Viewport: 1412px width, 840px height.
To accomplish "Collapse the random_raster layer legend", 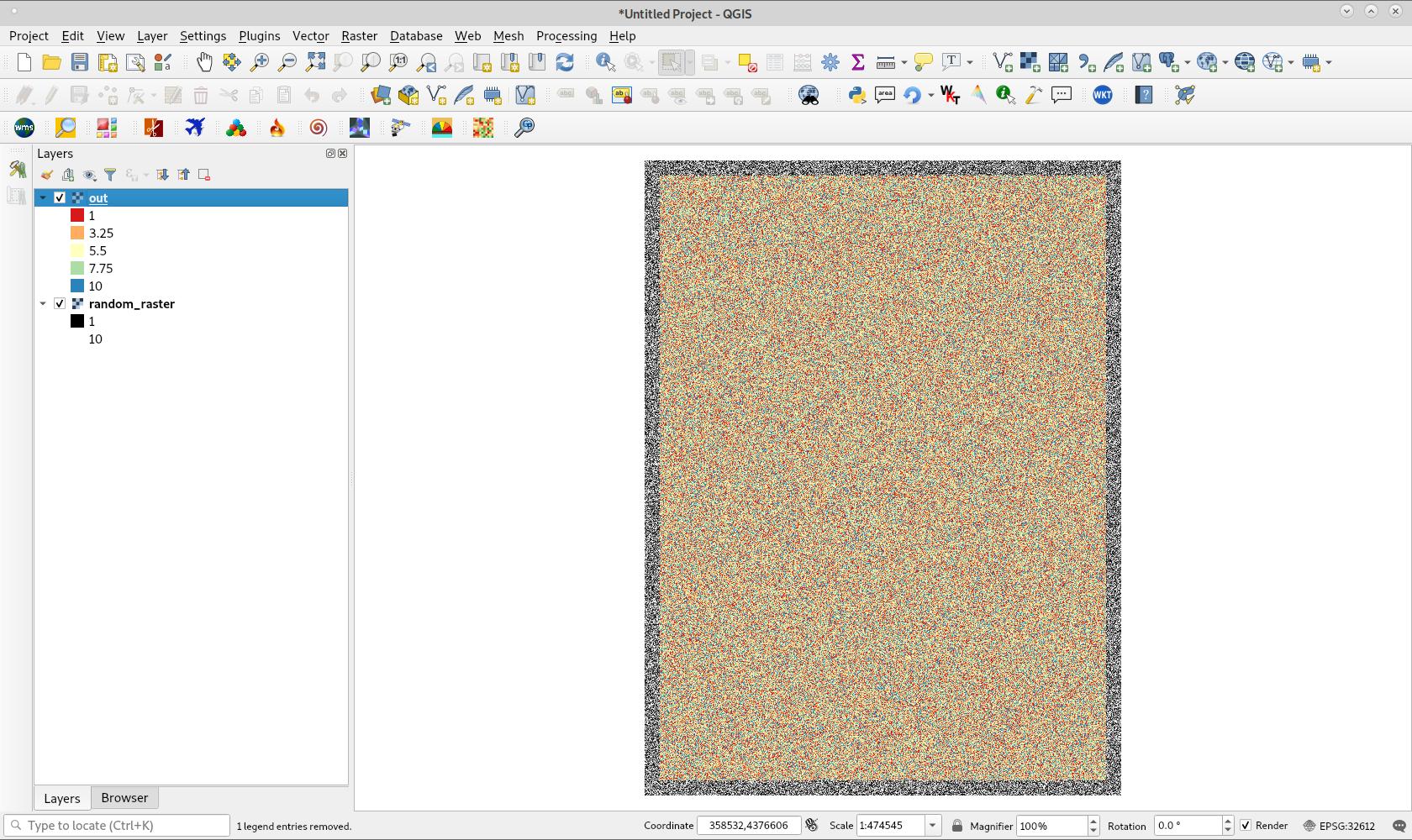I will click(43, 304).
